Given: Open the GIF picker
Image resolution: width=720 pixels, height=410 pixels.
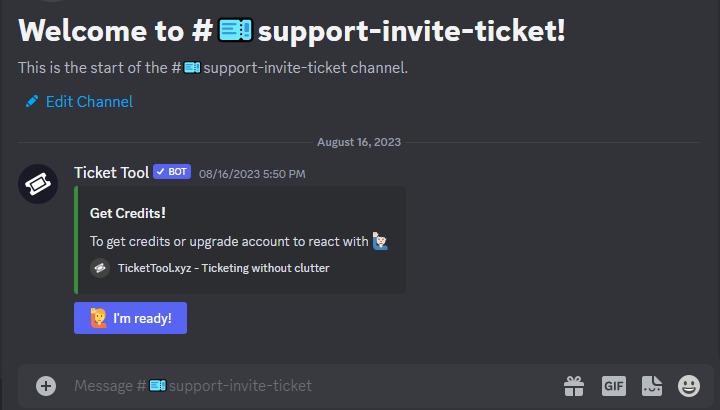Looking at the screenshot, I should (x=614, y=386).
